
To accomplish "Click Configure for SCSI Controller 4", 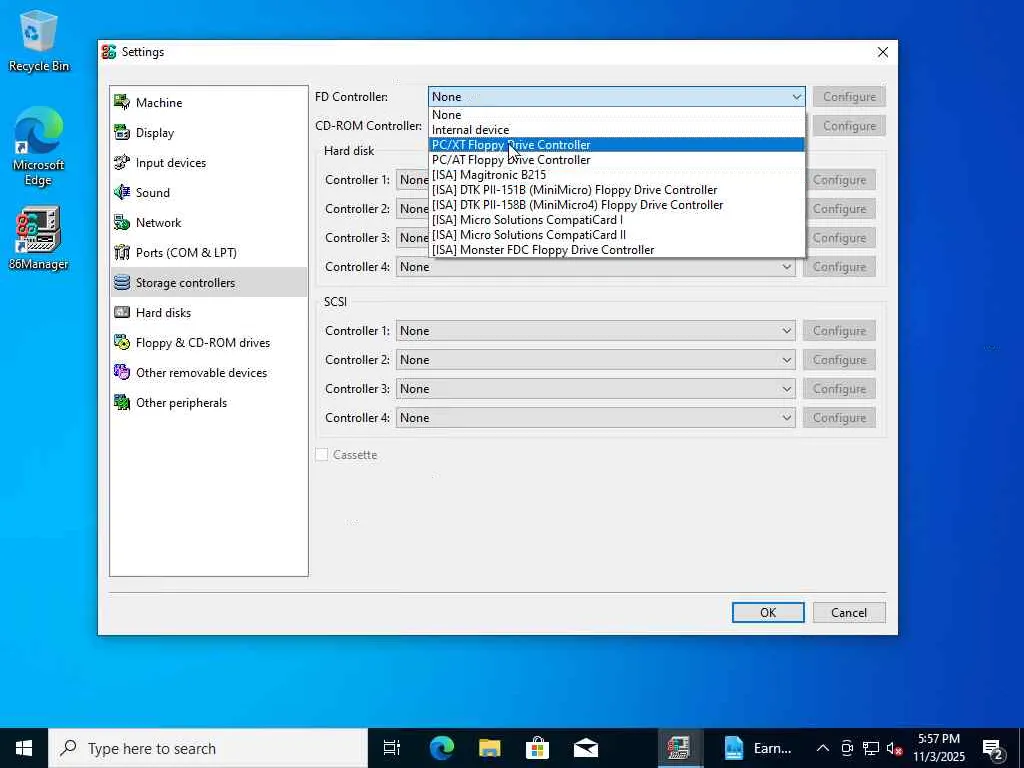I will click(839, 418).
